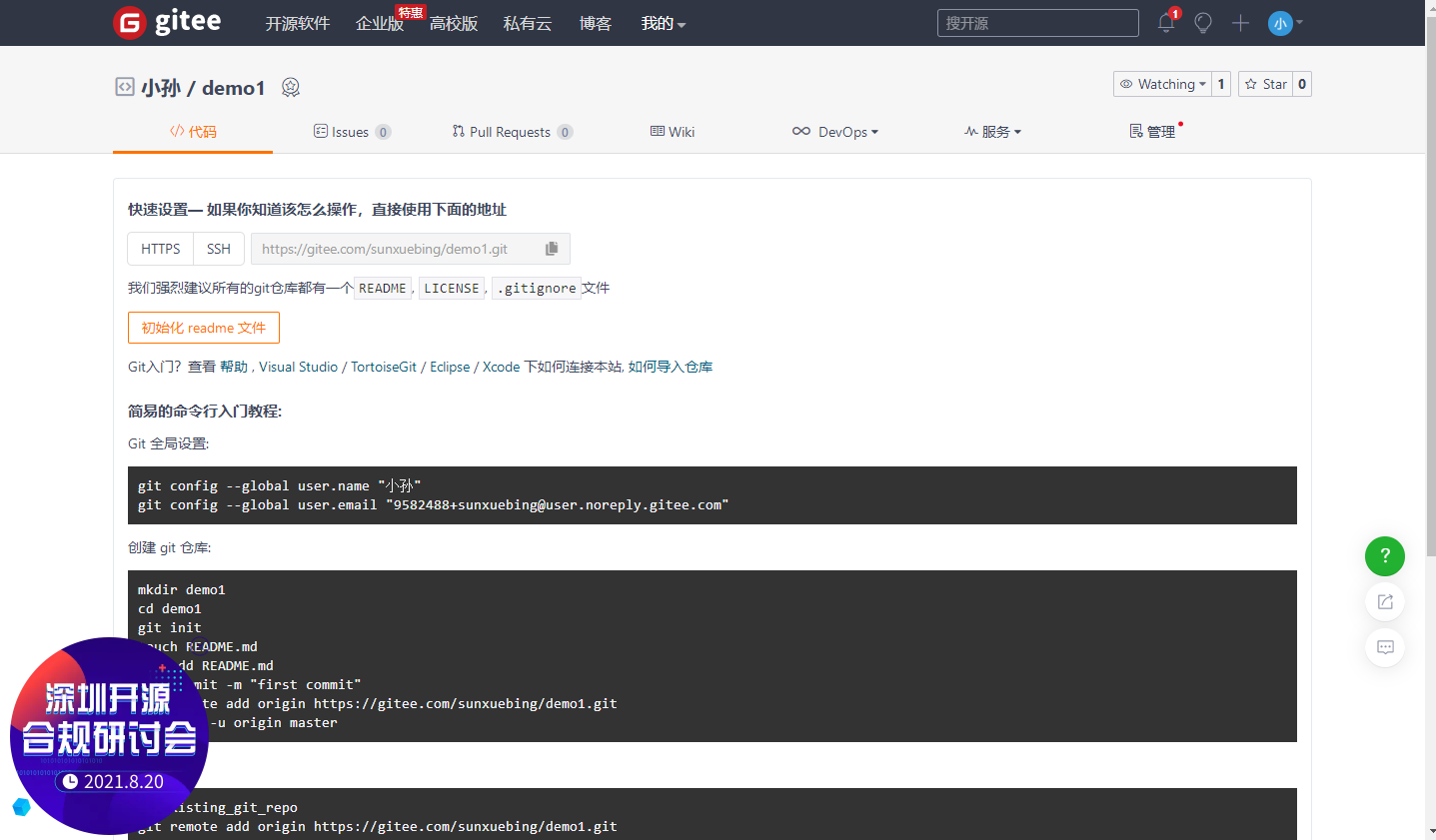This screenshot has height=840, width=1436.
Task: Click the 'cd demo1' command line
Action: tap(170, 609)
